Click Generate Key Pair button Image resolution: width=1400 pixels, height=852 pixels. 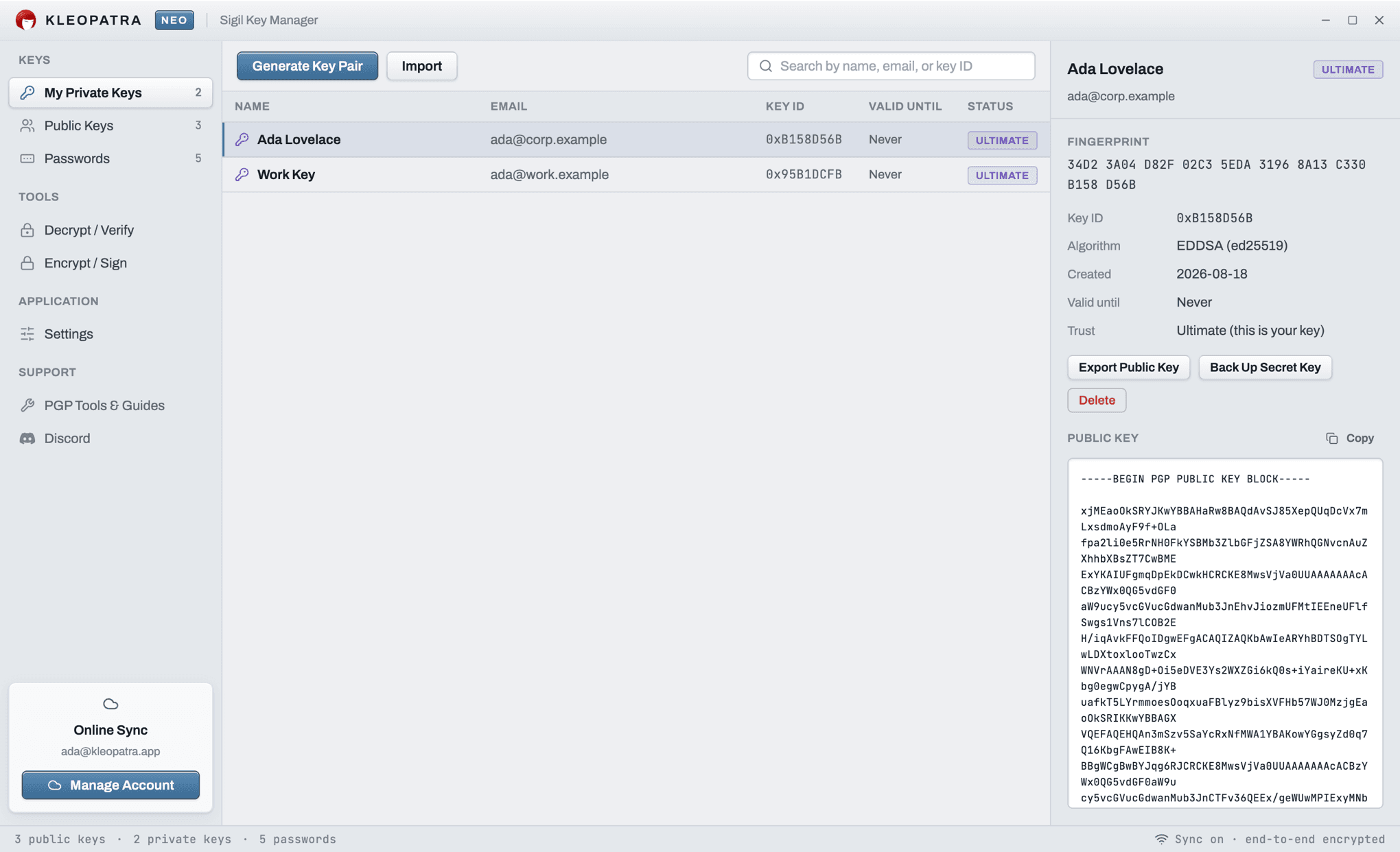(x=307, y=66)
